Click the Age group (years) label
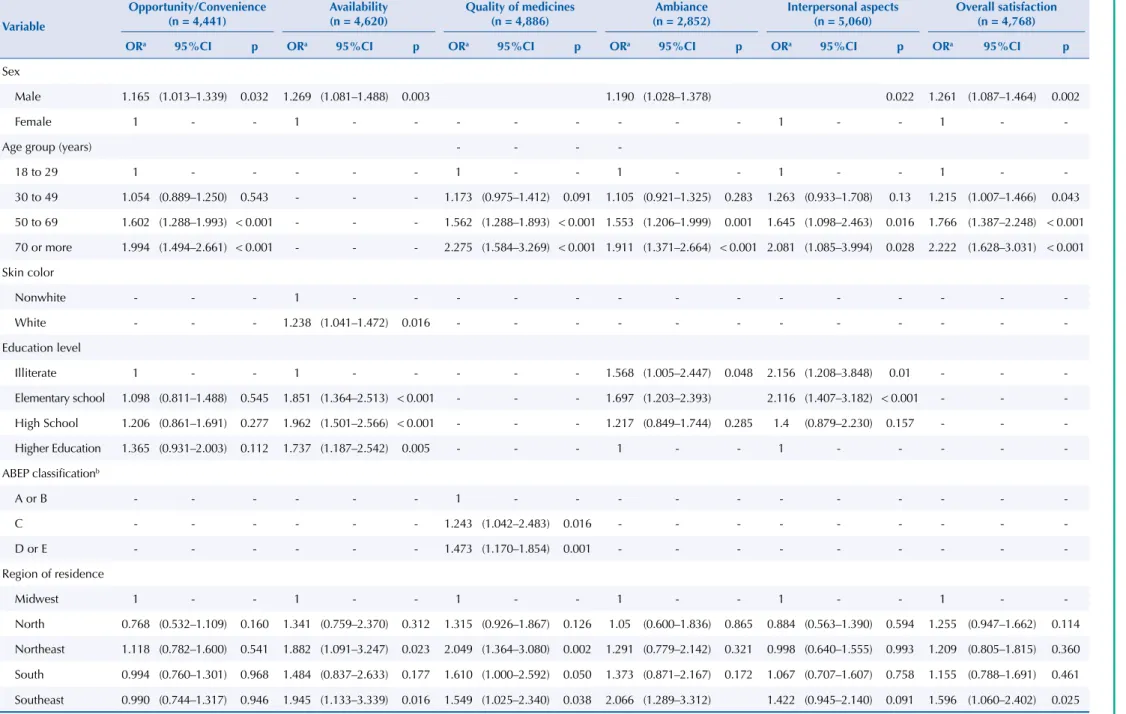Image resolution: width=1126 pixels, height=714 pixels. click(47, 147)
